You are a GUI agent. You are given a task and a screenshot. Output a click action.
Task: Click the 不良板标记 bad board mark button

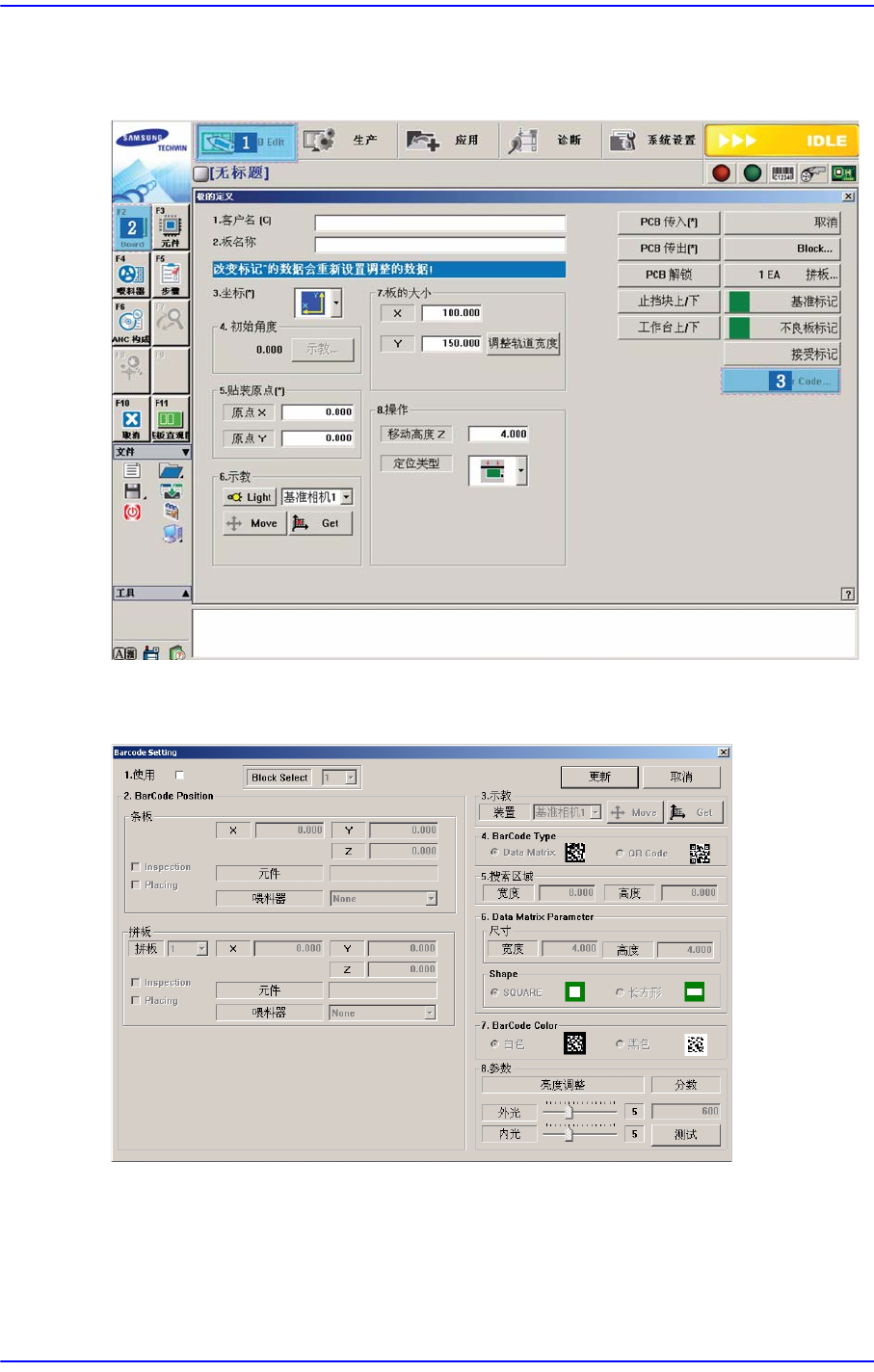click(782, 328)
